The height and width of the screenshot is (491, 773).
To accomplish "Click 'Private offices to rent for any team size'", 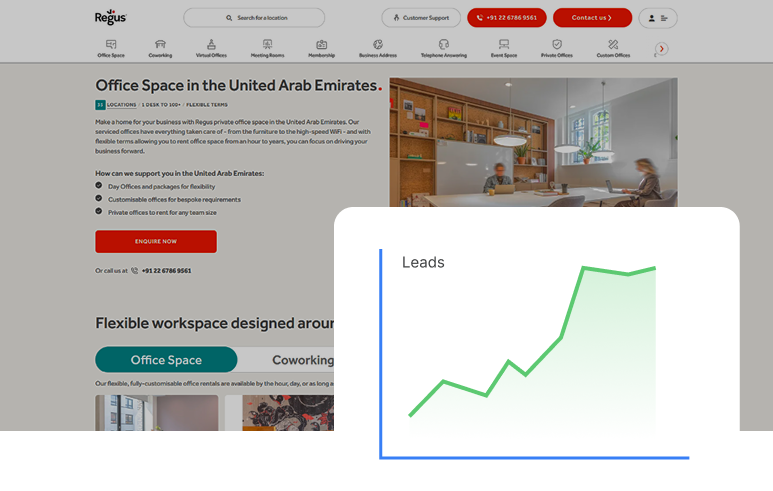I will coord(162,212).
